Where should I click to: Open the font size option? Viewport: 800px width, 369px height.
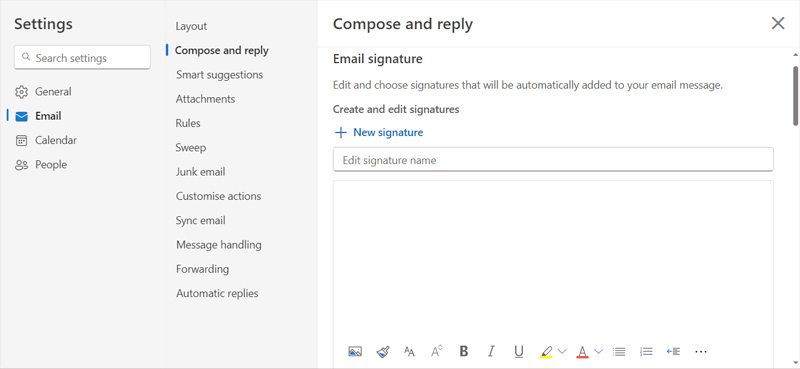pyautogui.click(x=409, y=351)
